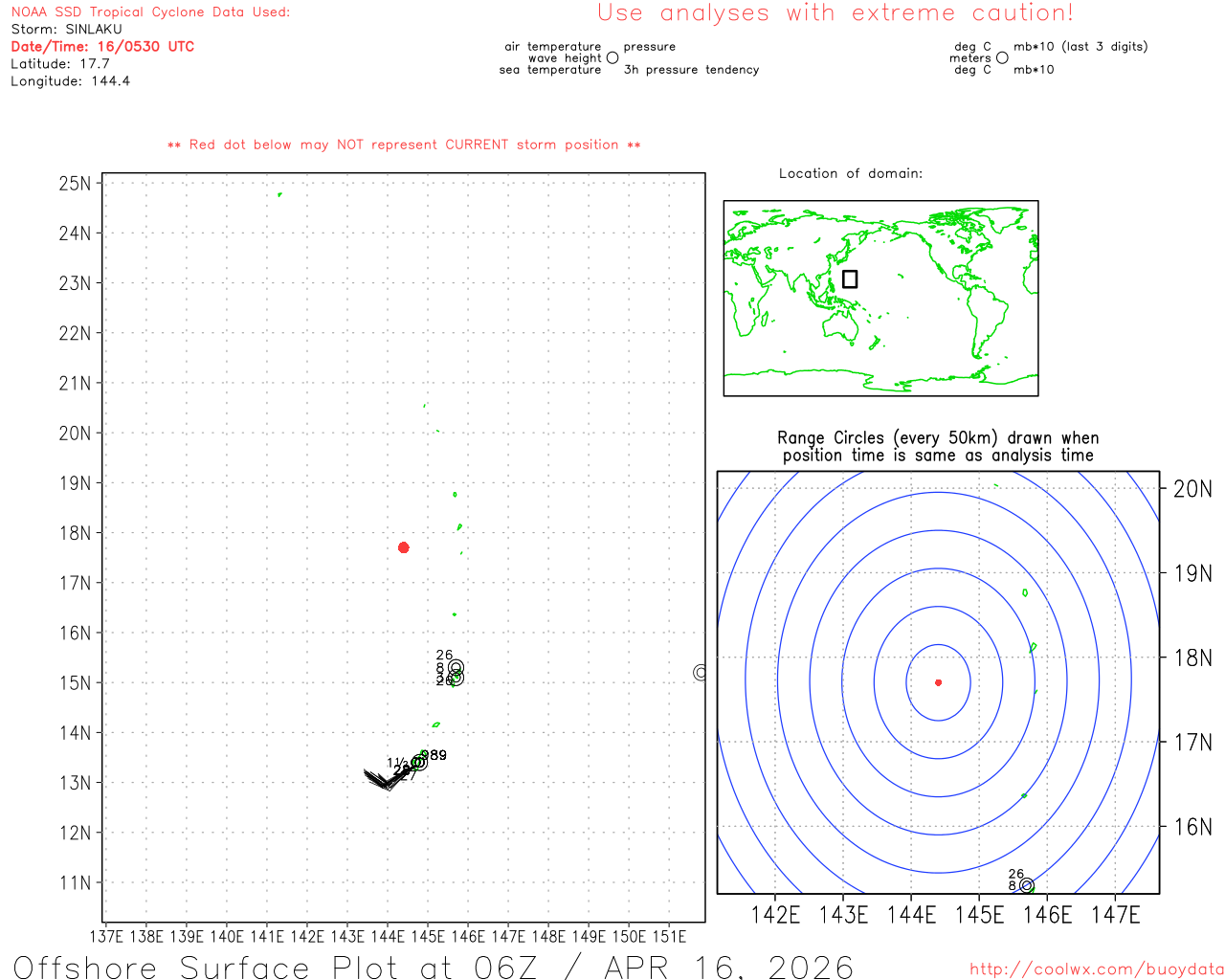This screenshot has width=1225, height=980.
Task: Click the 141E longitude axis label
Action: point(267,937)
